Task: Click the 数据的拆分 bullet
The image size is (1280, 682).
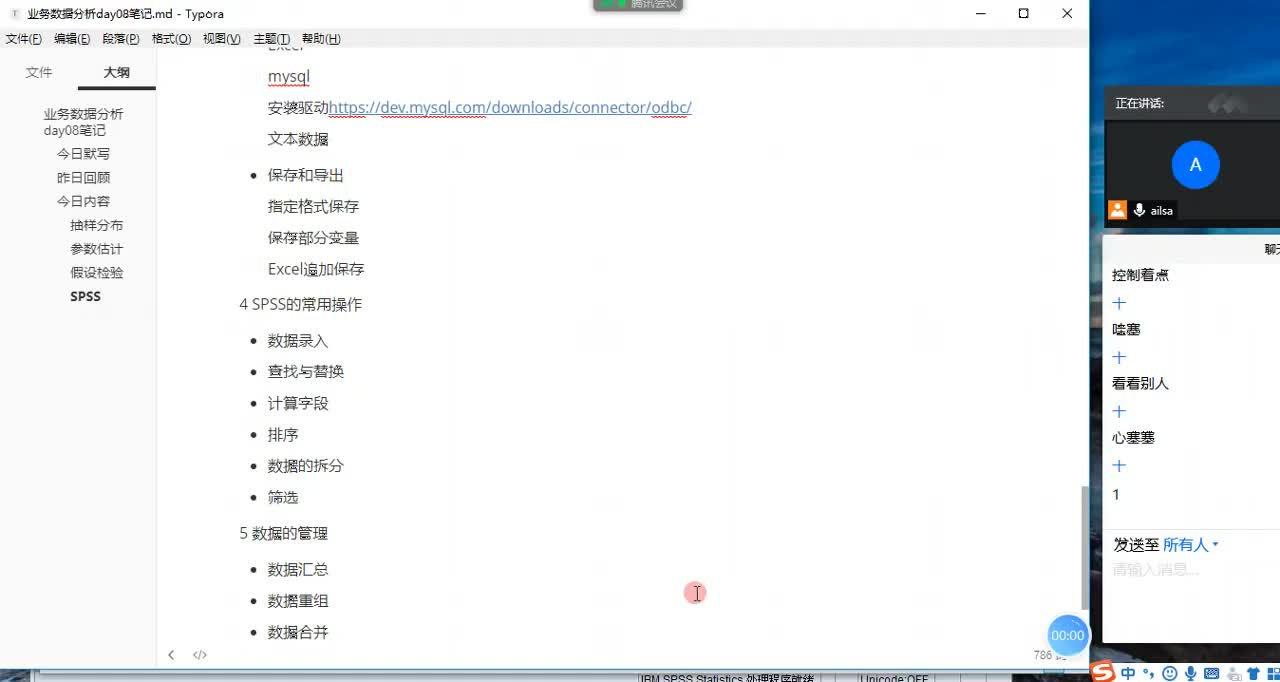Action: click(305, 466)
